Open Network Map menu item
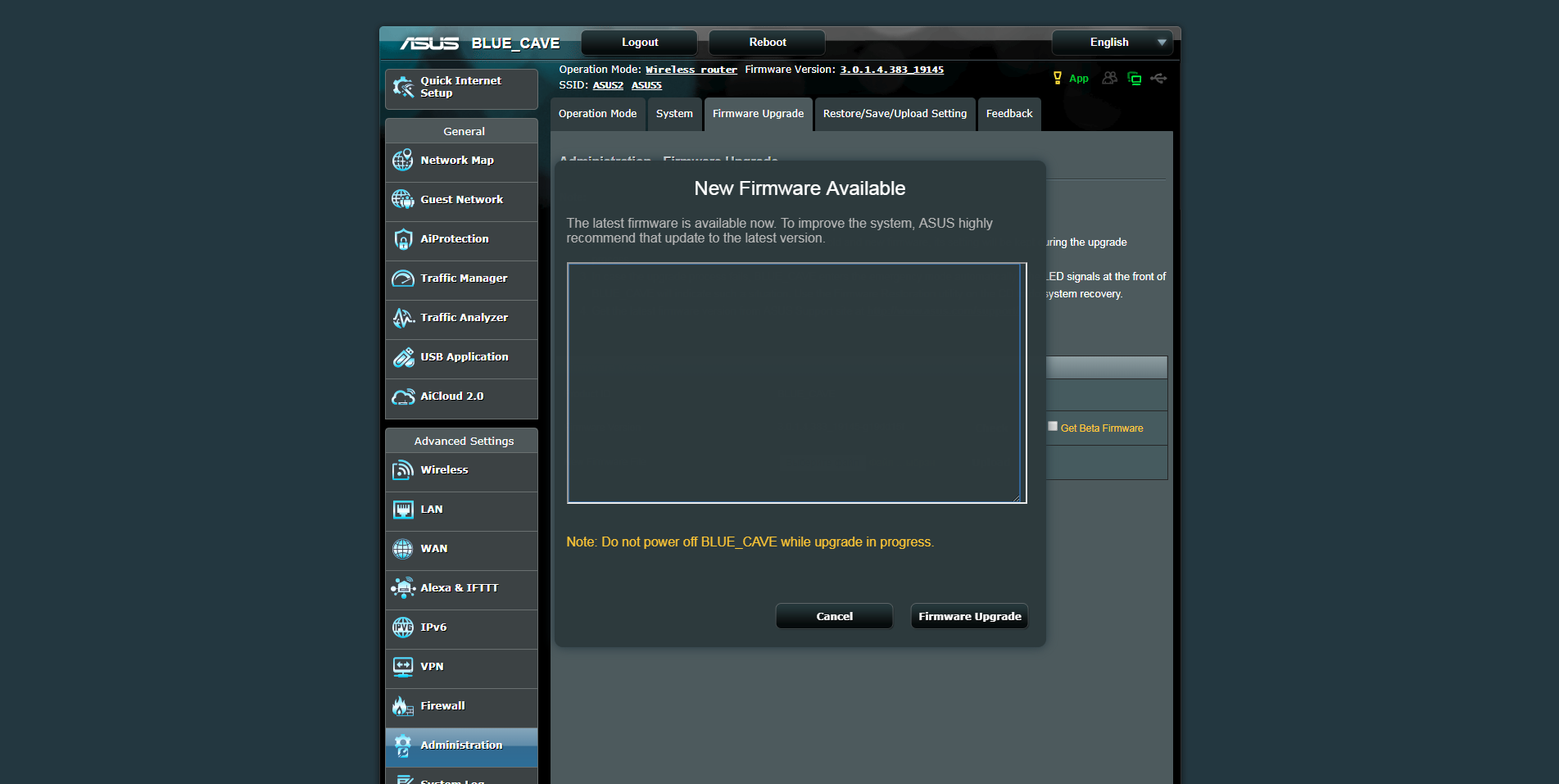Screen dimensions: 1559x784 (461, 161)
